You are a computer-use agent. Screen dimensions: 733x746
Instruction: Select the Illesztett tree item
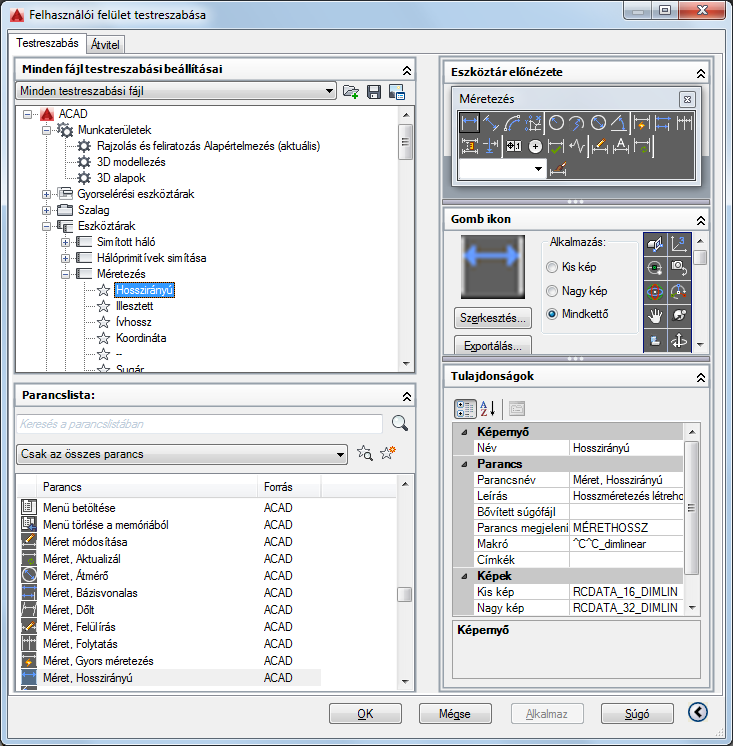click(x=135, y=306)
